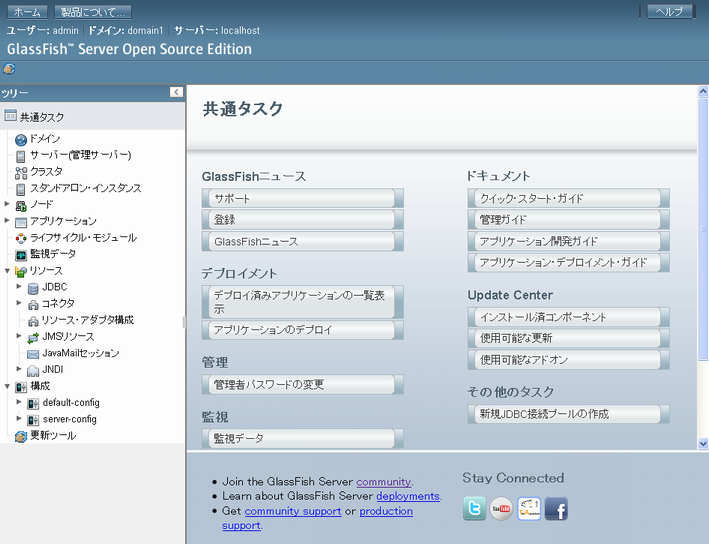Open the Twitter icon under Stay Connected
The width and height of the screenshot is (709, 544).
474,509
